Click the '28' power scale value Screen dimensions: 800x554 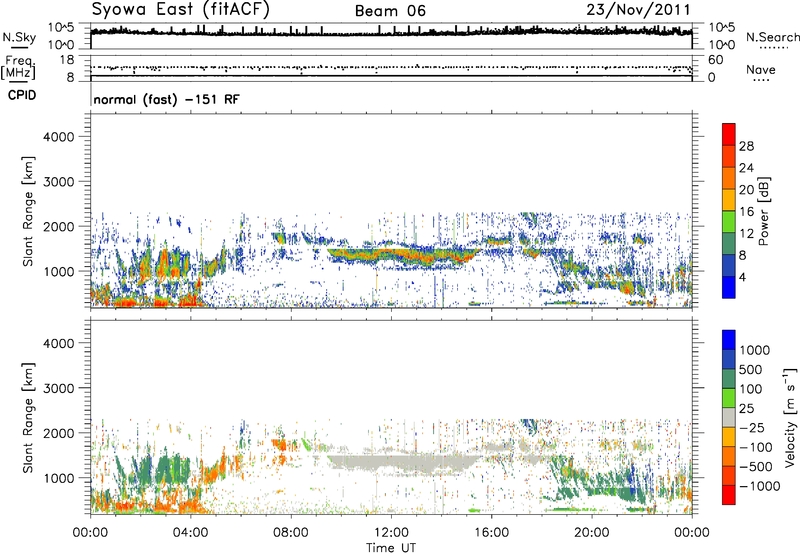click(746, 146)
